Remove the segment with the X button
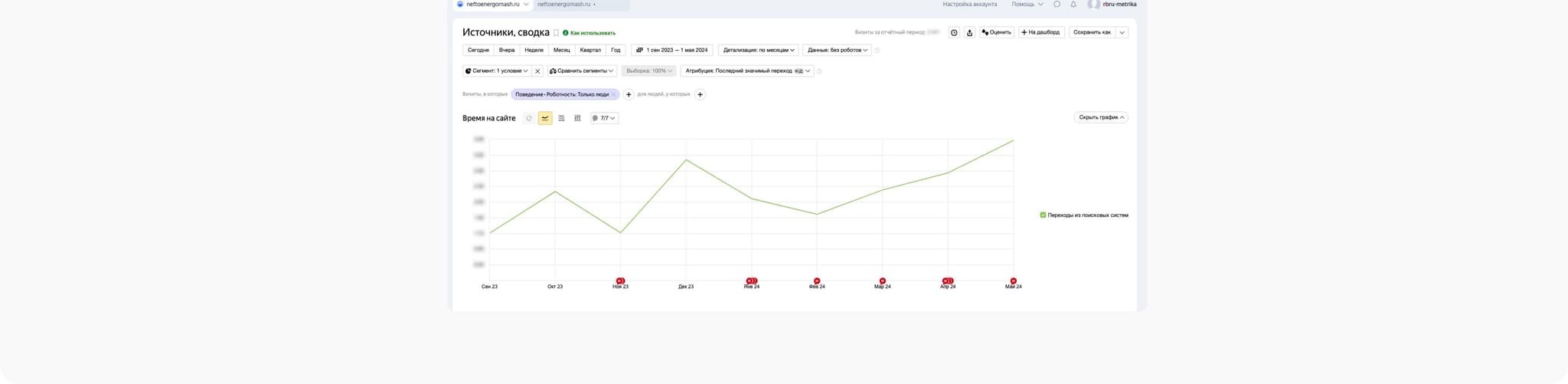Viewport: 1568px width, 384px height. point(537,71)
